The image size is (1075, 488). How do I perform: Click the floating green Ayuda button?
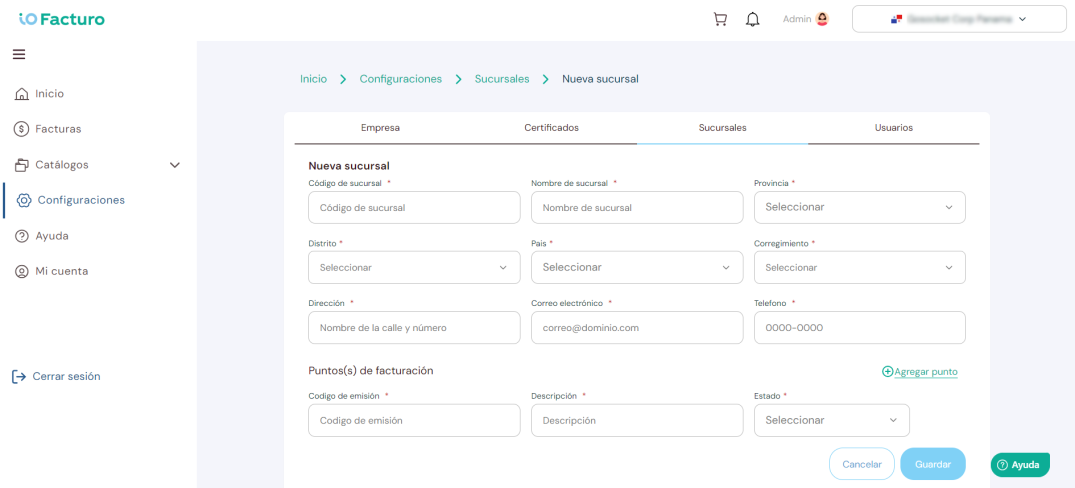pyautogui.click(x=1021, y=465)
